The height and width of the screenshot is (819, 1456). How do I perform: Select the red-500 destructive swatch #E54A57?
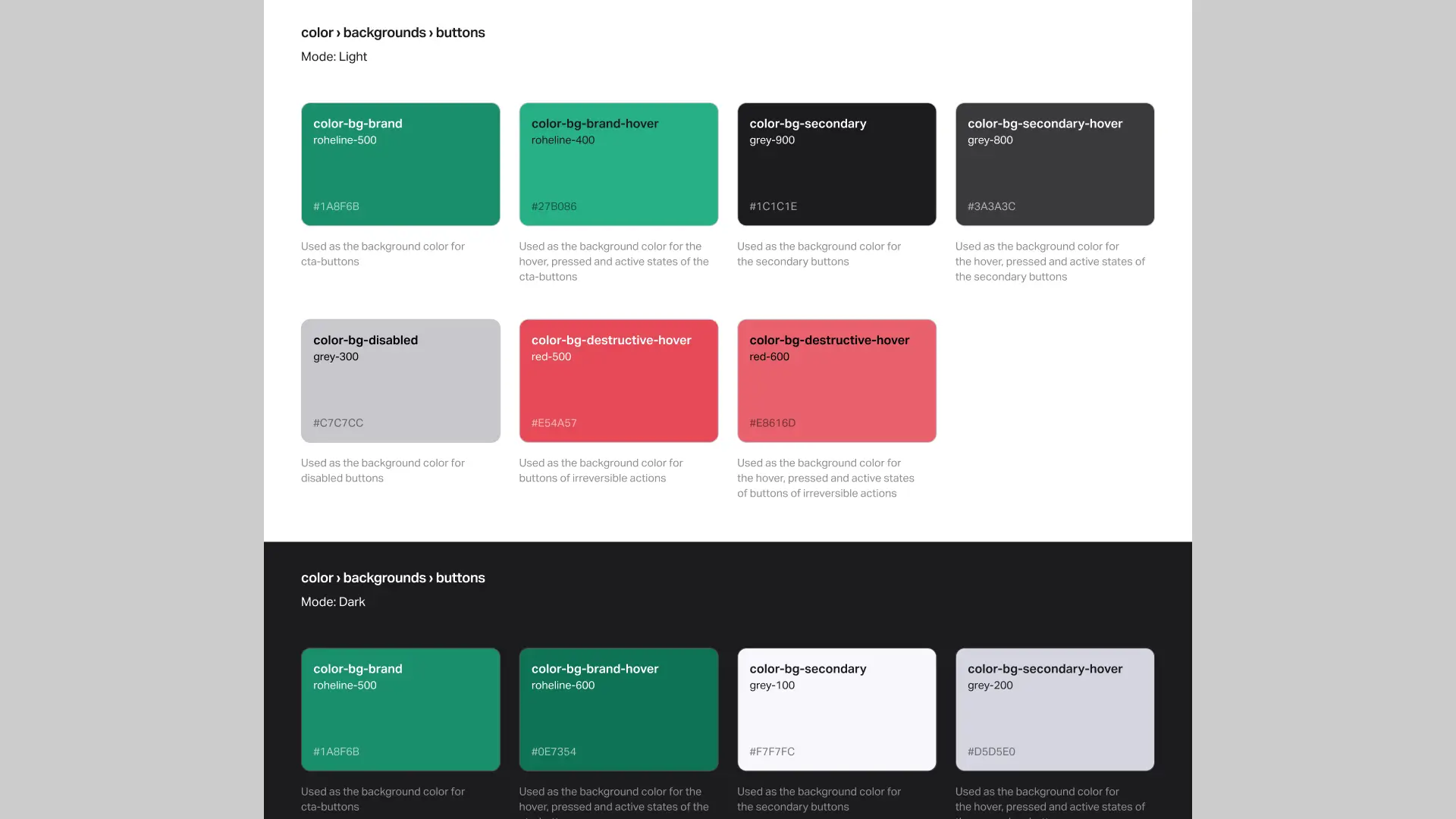[618, 381]
